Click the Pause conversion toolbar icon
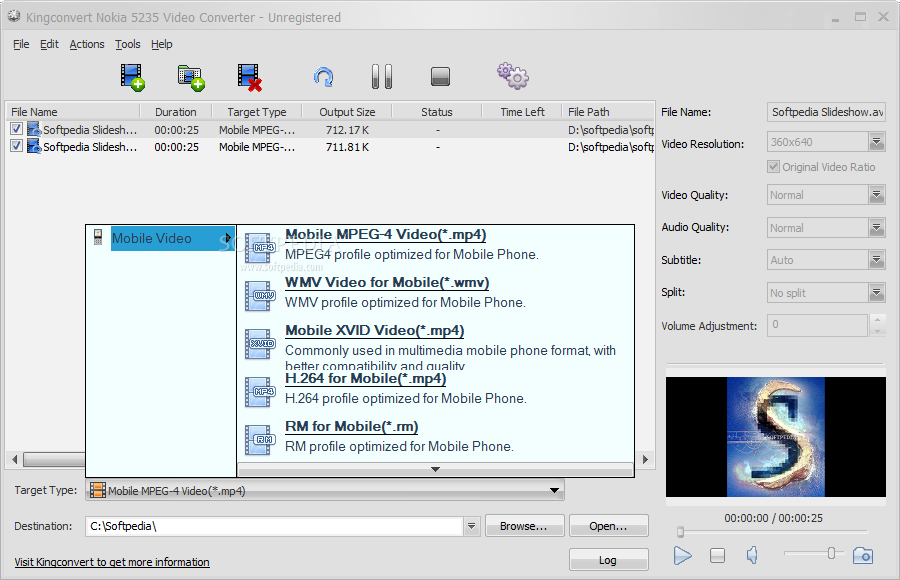The image size is (900, 580). 382,76
